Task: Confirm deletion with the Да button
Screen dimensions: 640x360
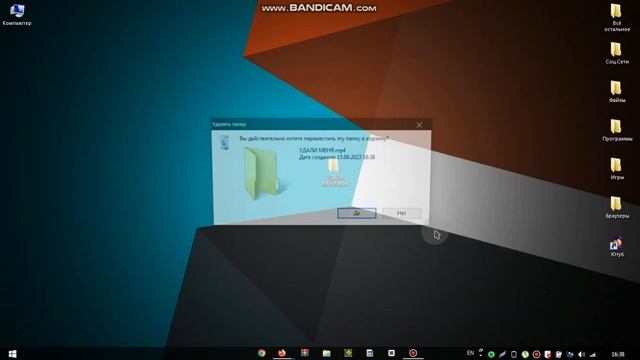Action: coord(356,213)
